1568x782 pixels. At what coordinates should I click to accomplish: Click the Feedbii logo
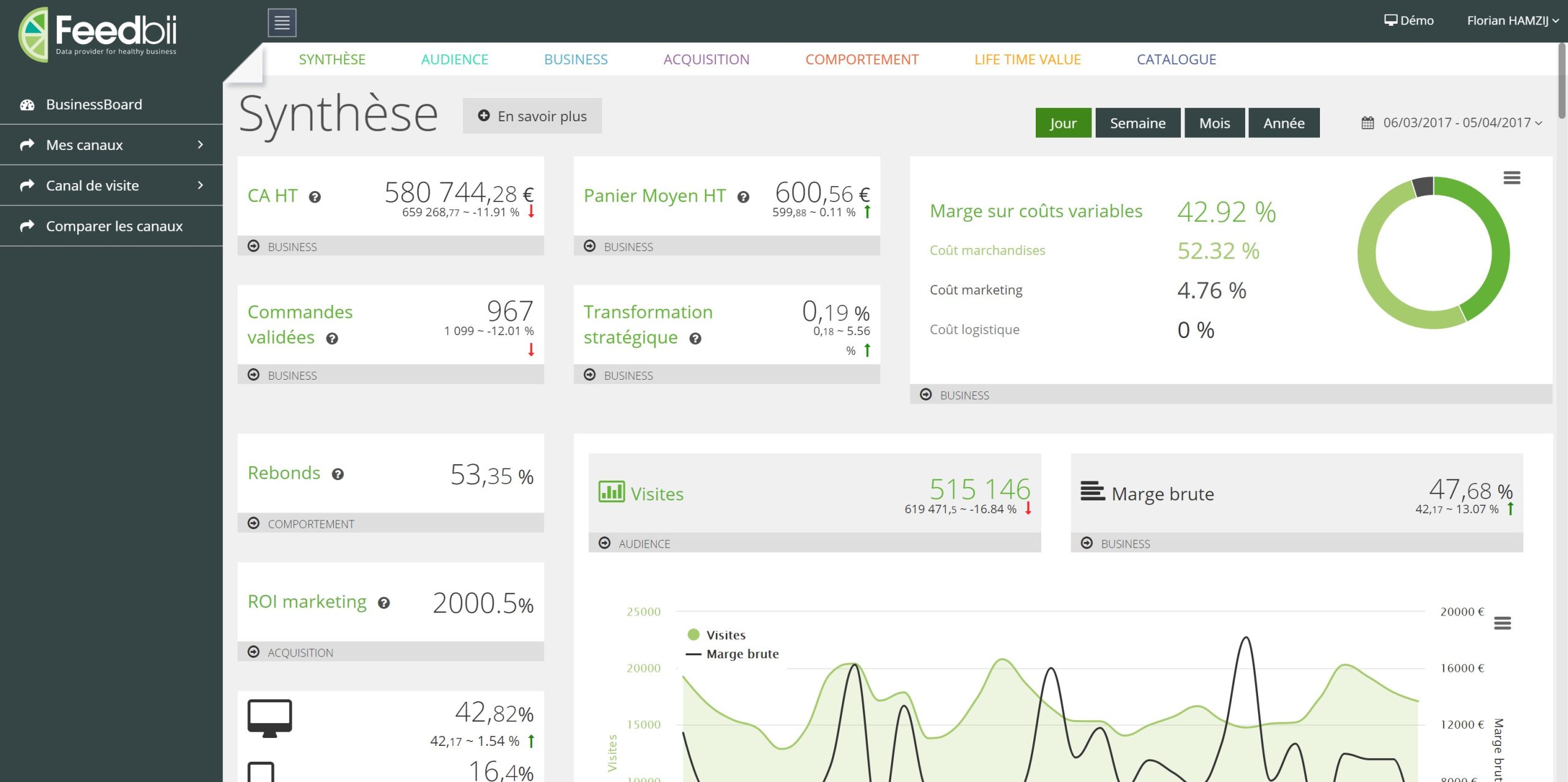[98, 34]
